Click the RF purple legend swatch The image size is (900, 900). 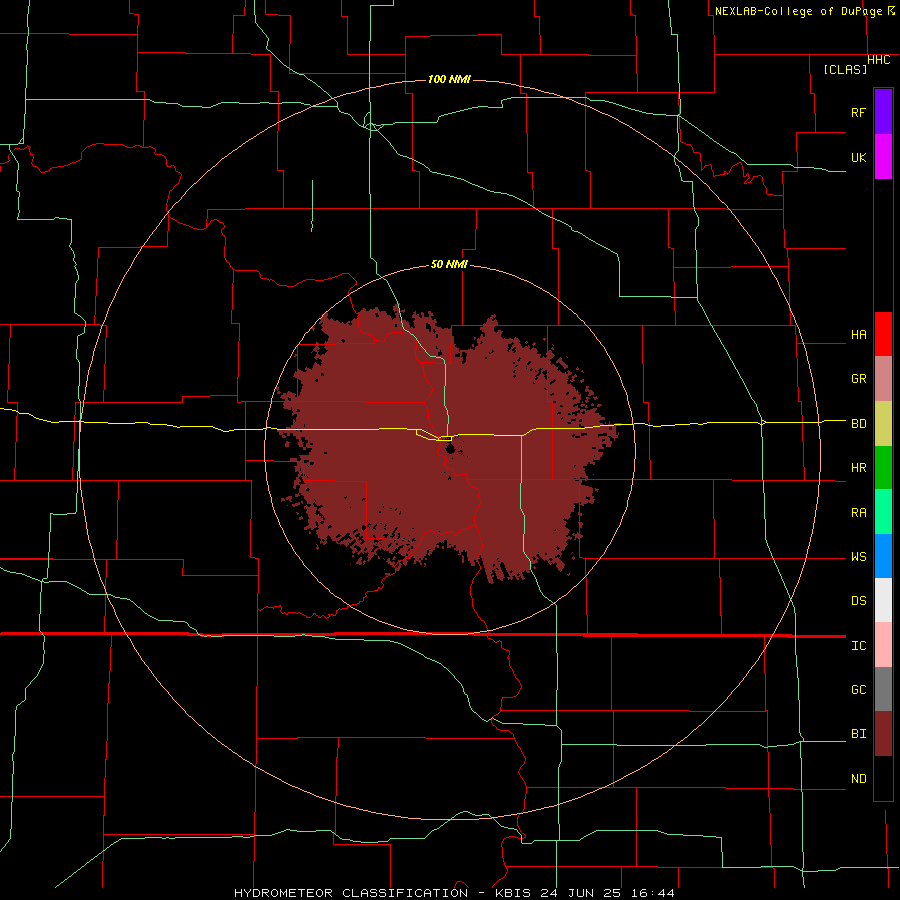click(883, 112)
